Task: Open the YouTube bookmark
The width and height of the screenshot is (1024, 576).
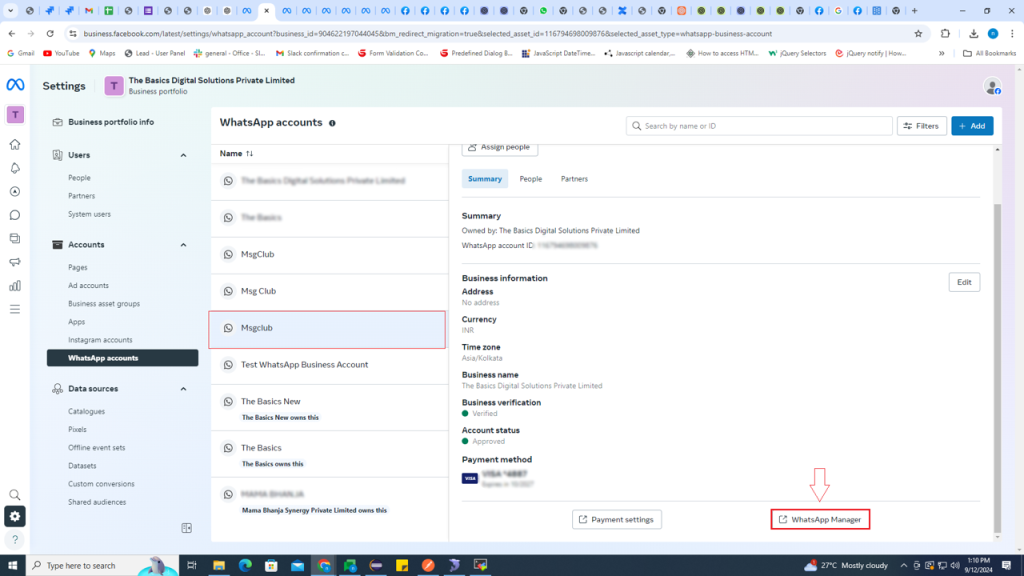Action: coord(61,54)
